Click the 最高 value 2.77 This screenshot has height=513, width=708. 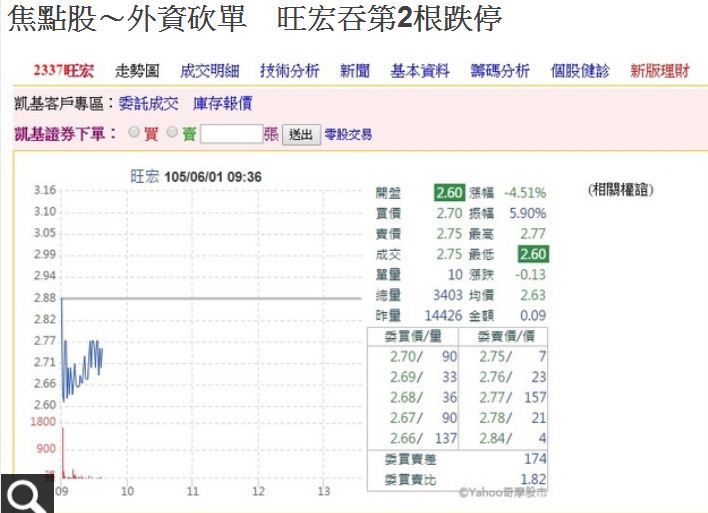tap(533, 233)
